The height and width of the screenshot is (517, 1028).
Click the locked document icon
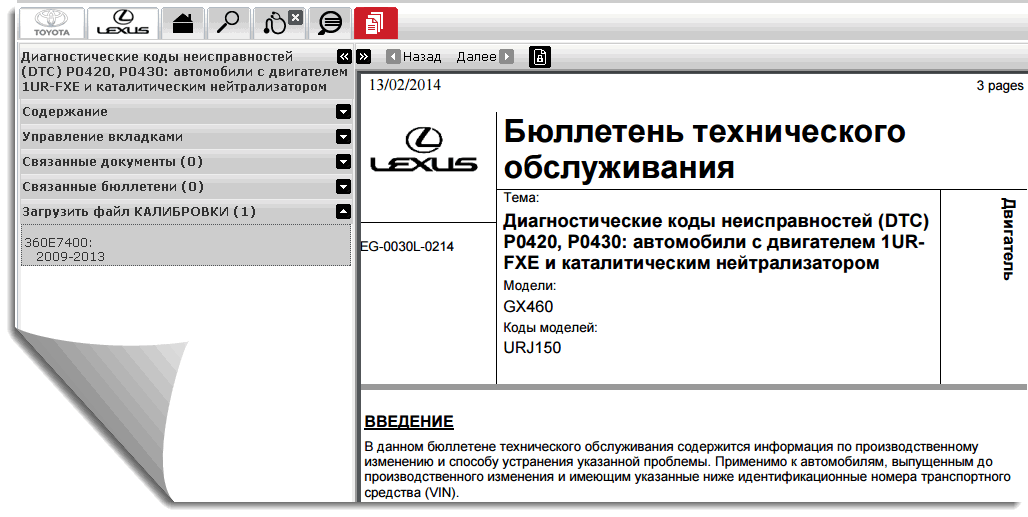(x=539, y=57)
